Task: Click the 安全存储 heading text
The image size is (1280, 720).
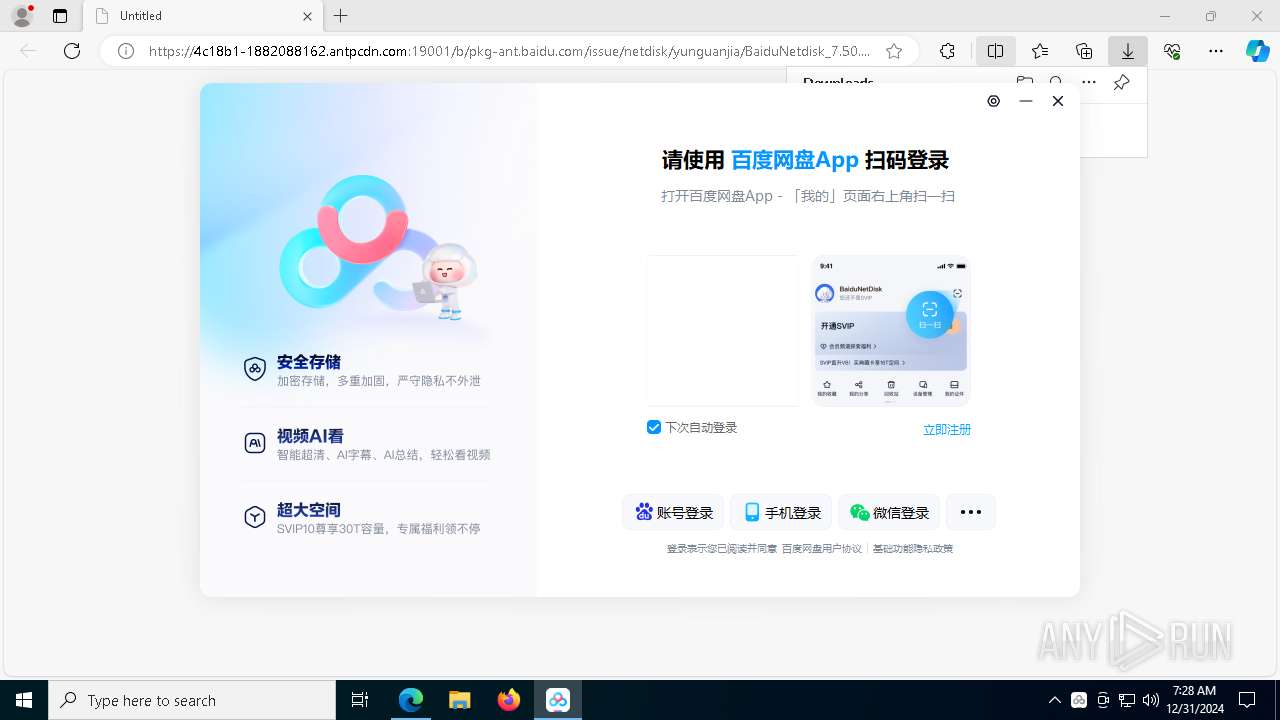Action: [x=309, y=362]
